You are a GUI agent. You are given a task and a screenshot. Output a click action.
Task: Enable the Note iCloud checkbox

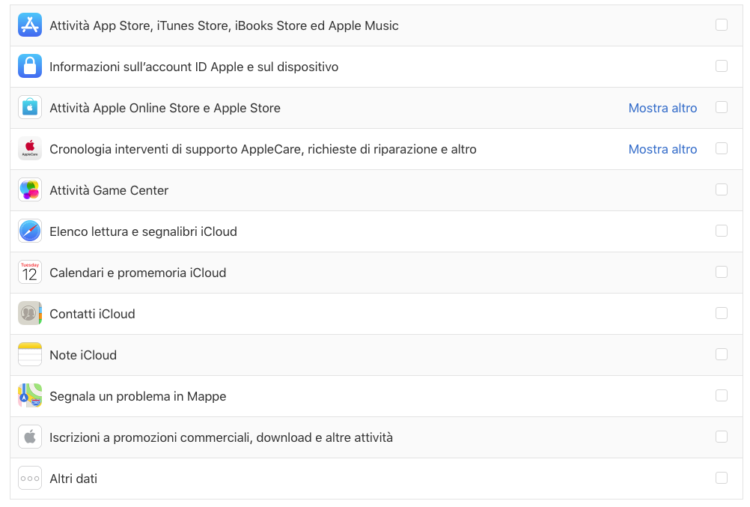(x=721, y=354)
